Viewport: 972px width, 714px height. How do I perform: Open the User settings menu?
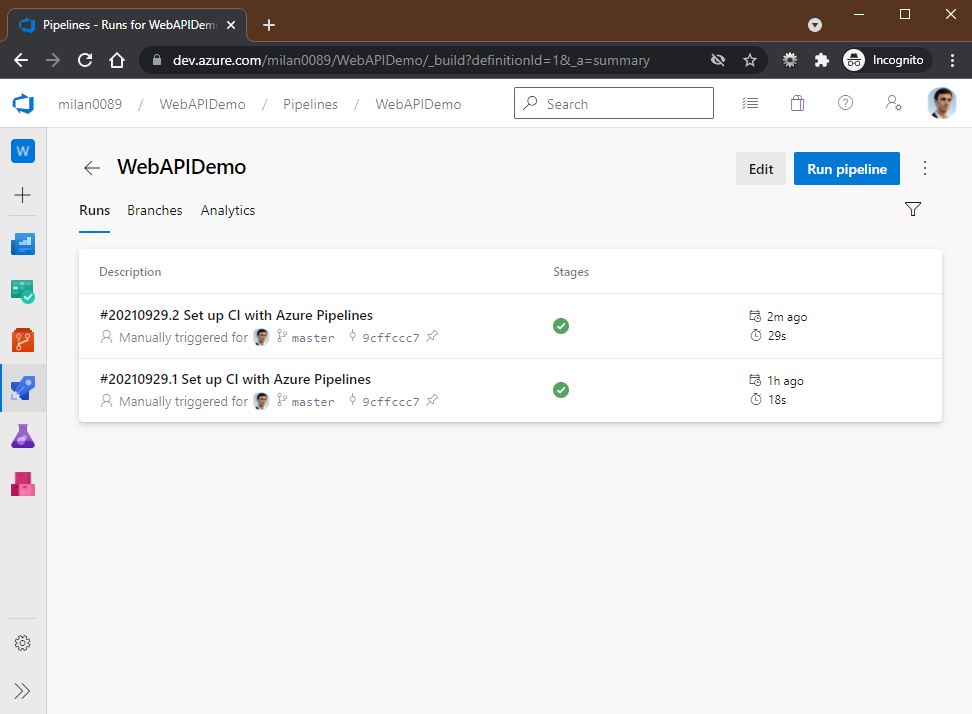pos(893,103)
